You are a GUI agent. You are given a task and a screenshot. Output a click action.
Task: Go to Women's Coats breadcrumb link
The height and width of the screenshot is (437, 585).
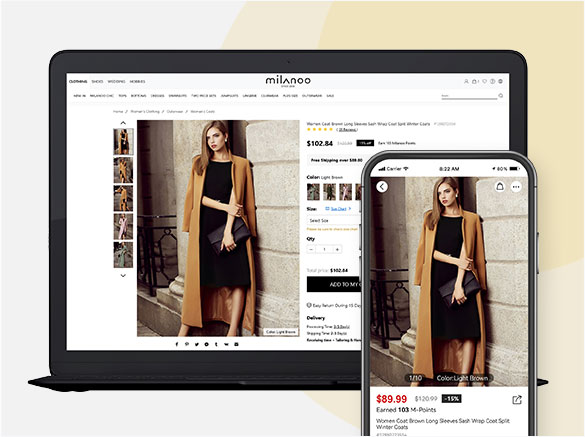203,112
